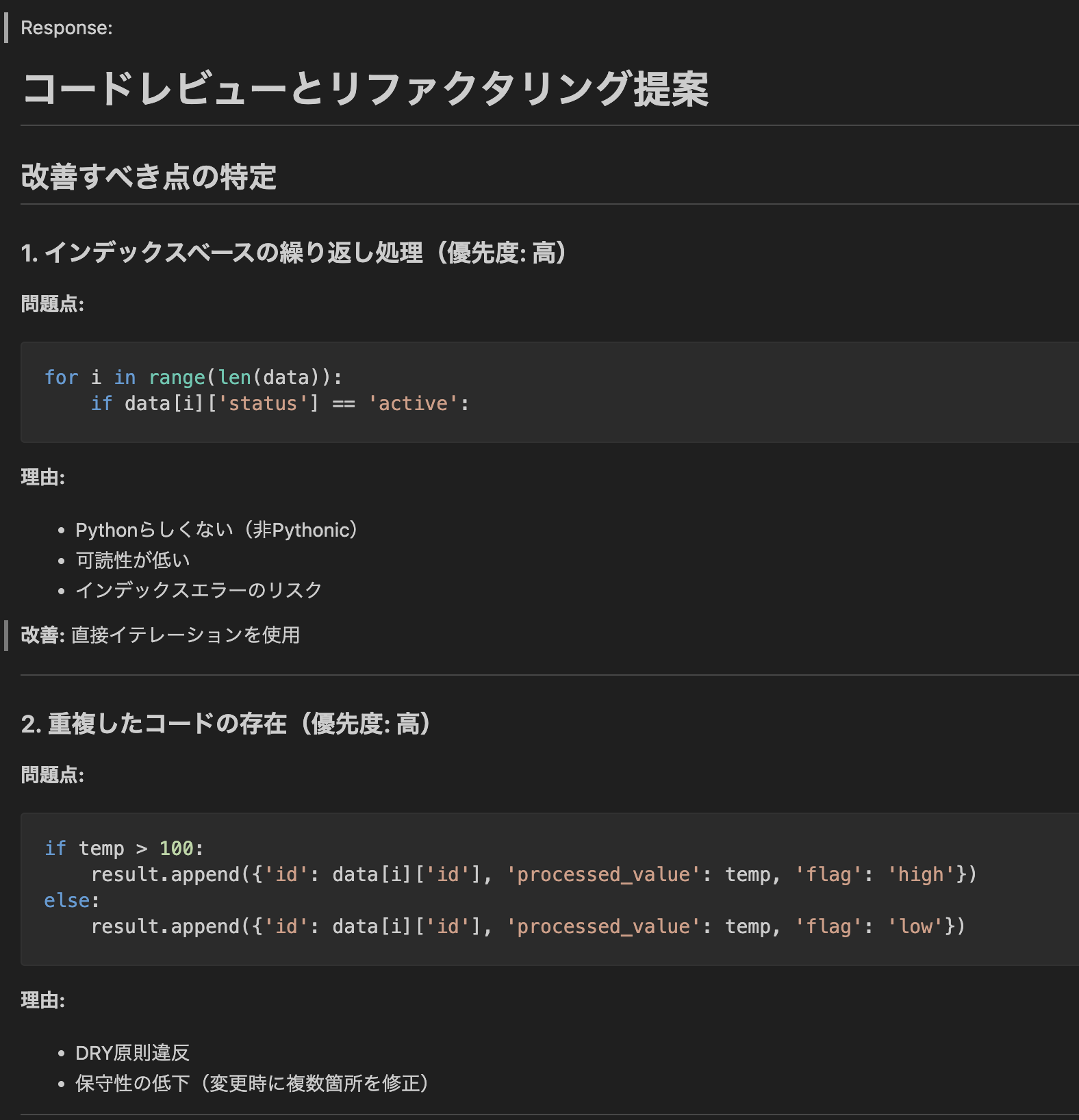
Task: Click the 'インデックスエラーのリスク' bullet
Action: (199, 590)
